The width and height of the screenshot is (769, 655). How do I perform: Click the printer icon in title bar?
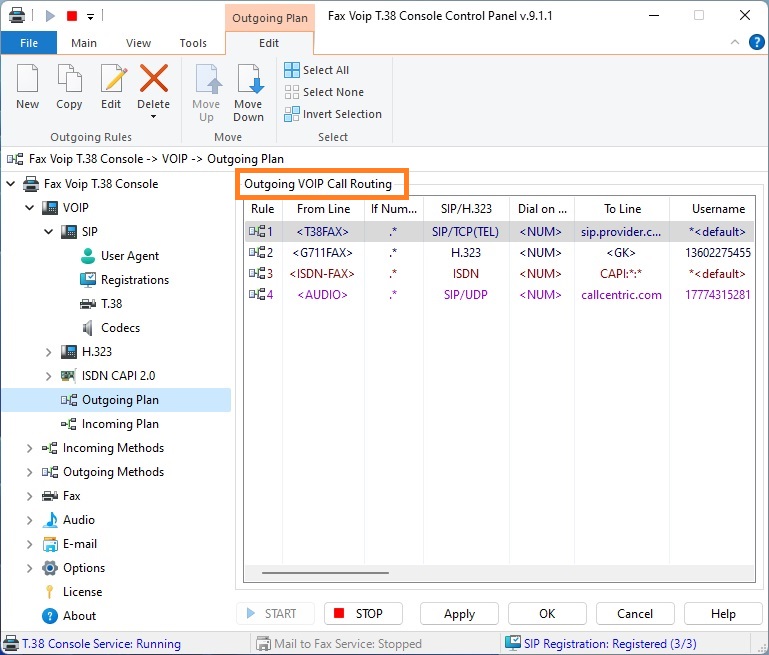[x=17, y=15]
